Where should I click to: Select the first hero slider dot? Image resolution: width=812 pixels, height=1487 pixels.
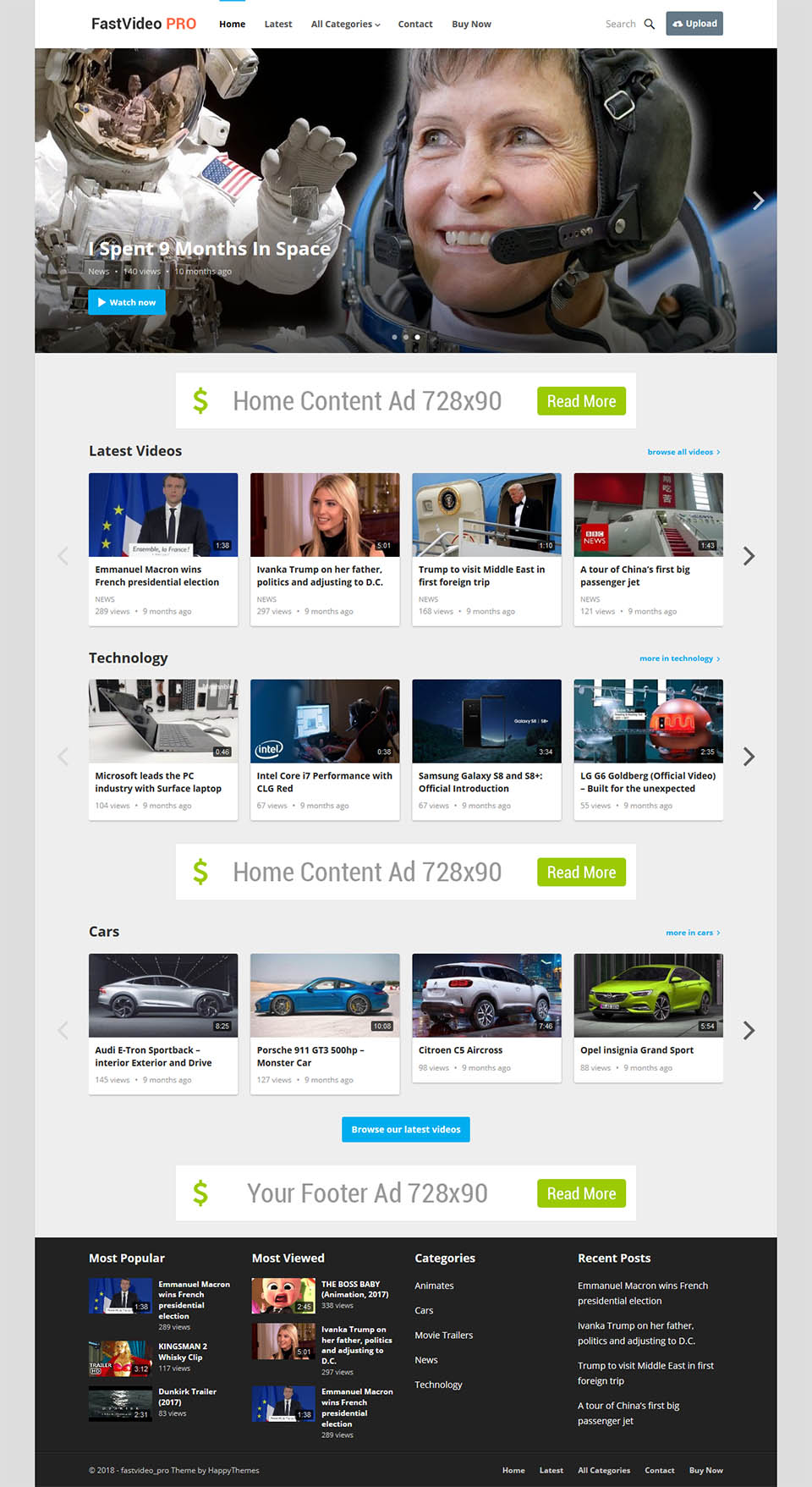click(394, 337)
